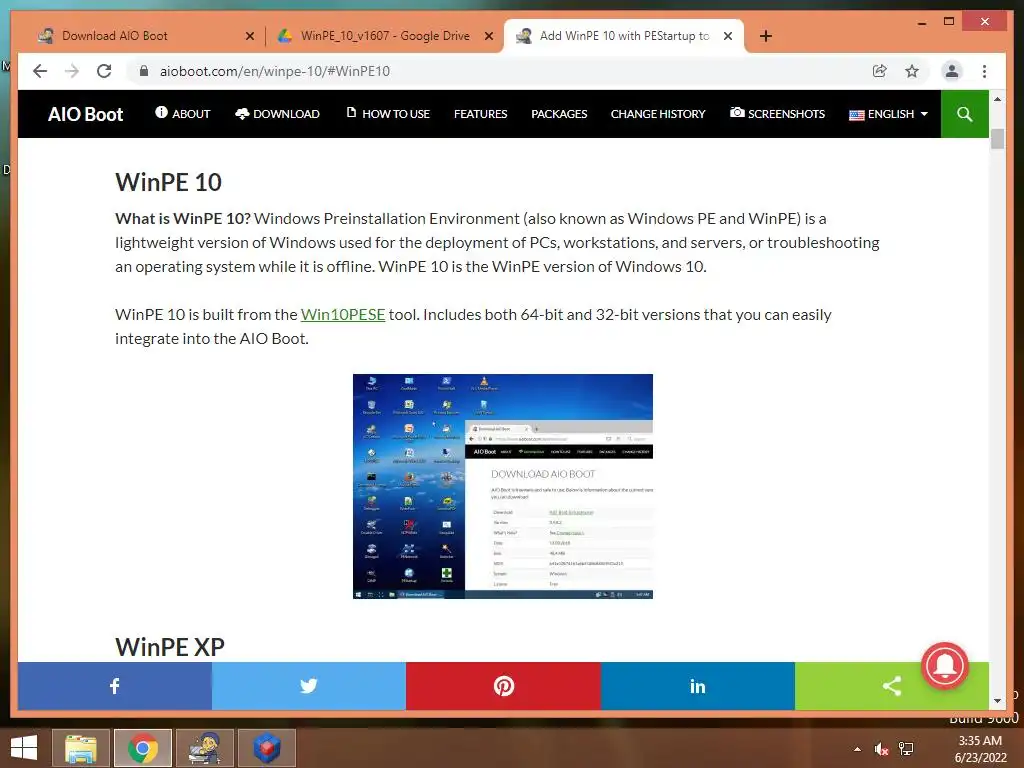Open the Chrome profile avatar
This screenshot has width=1024, height=768.
tap(952, 71)
